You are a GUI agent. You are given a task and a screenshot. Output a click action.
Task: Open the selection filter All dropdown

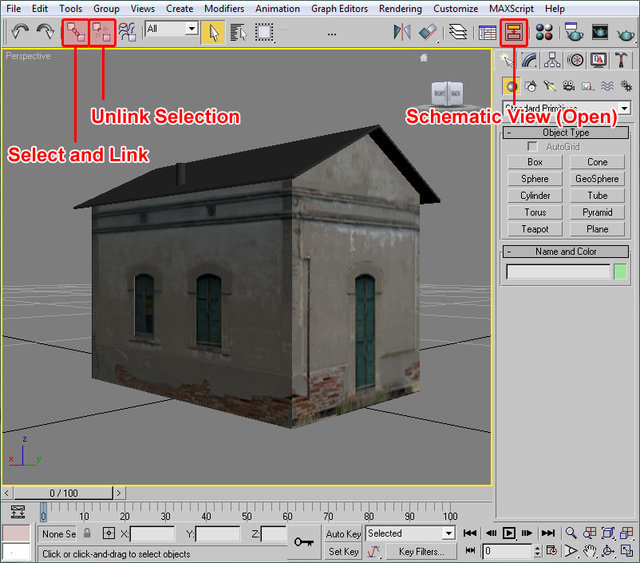click(171, 29)
